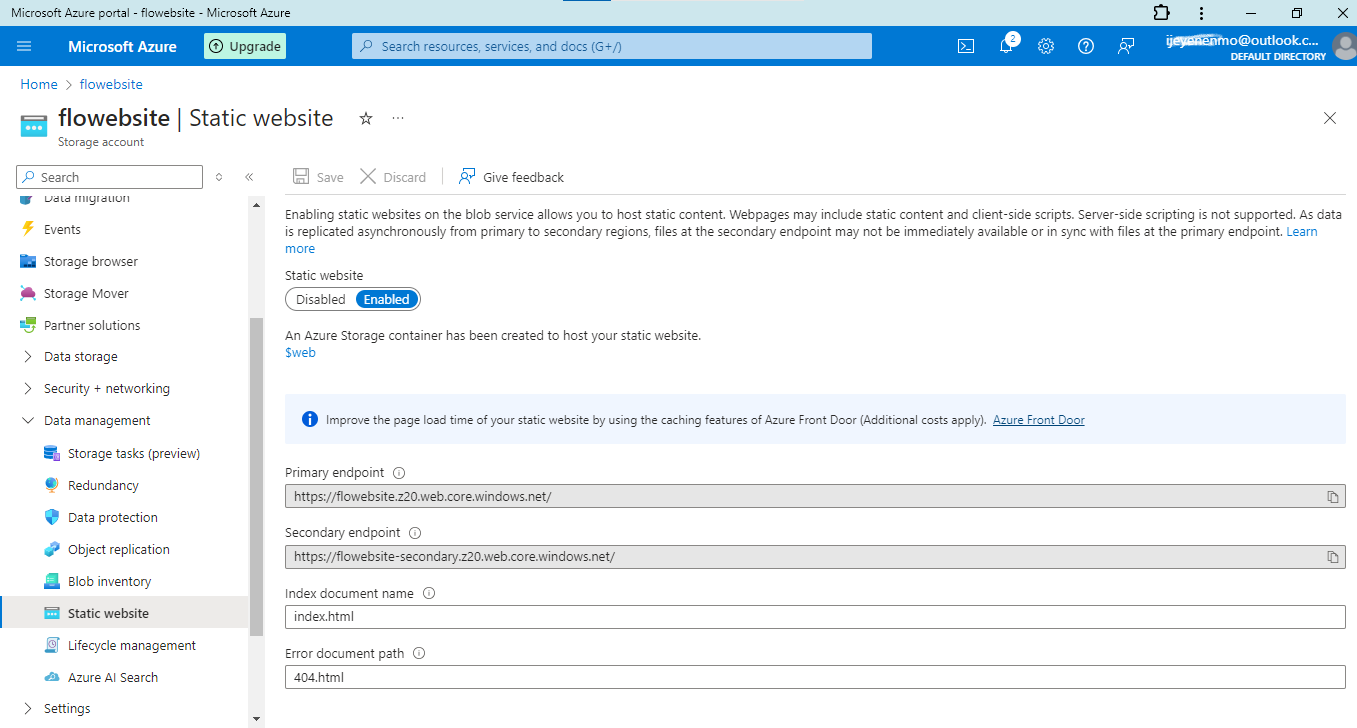Copy the primary endpoint URL

[1332, 497]
